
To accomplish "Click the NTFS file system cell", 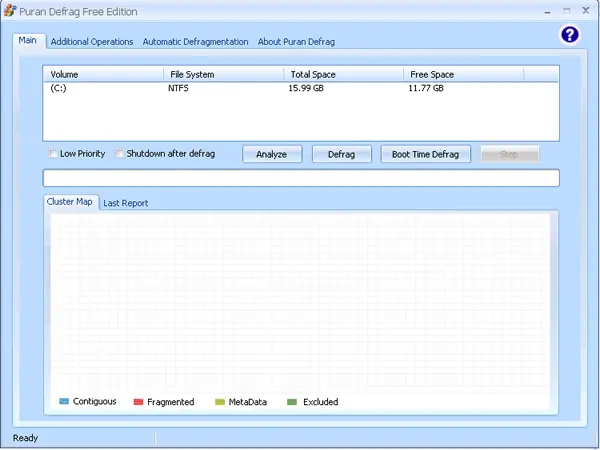I will (x=178, y=88).
